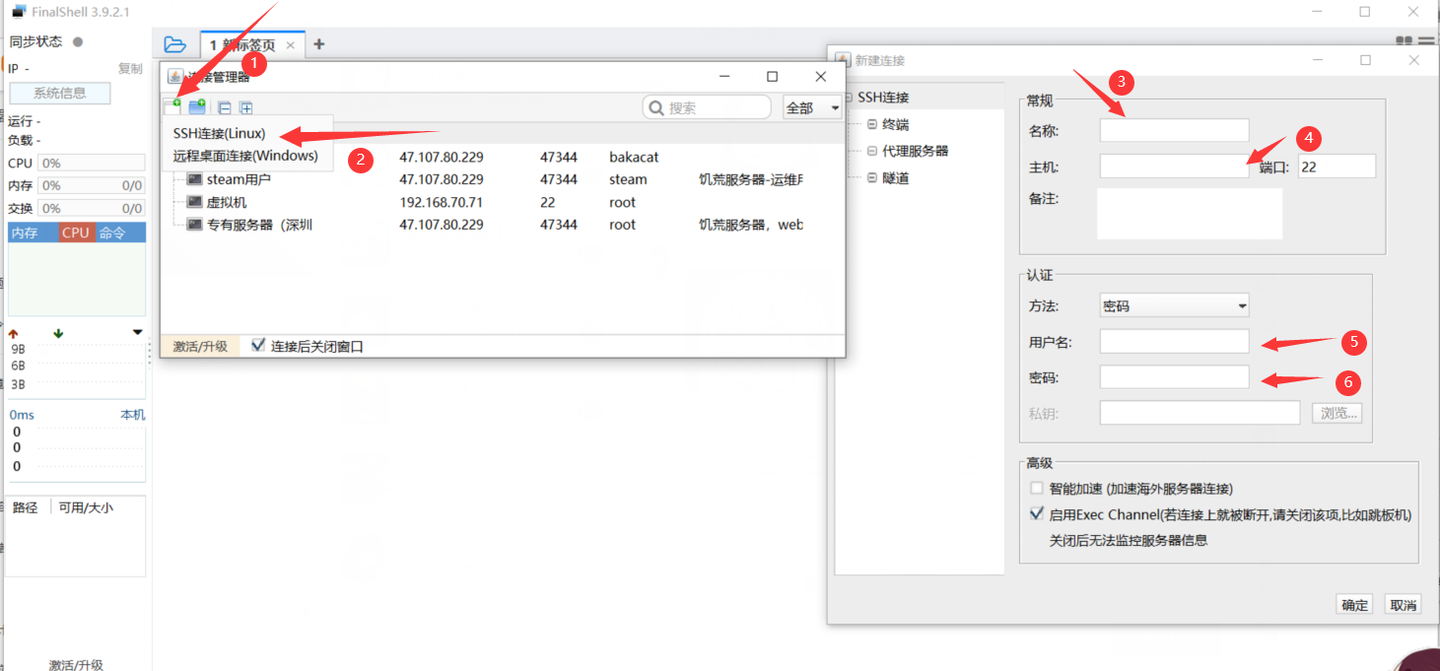Click the gray sync status indicator dot
The width and height of the screenshot is (1440, 671).
click(x=77, y=42)
